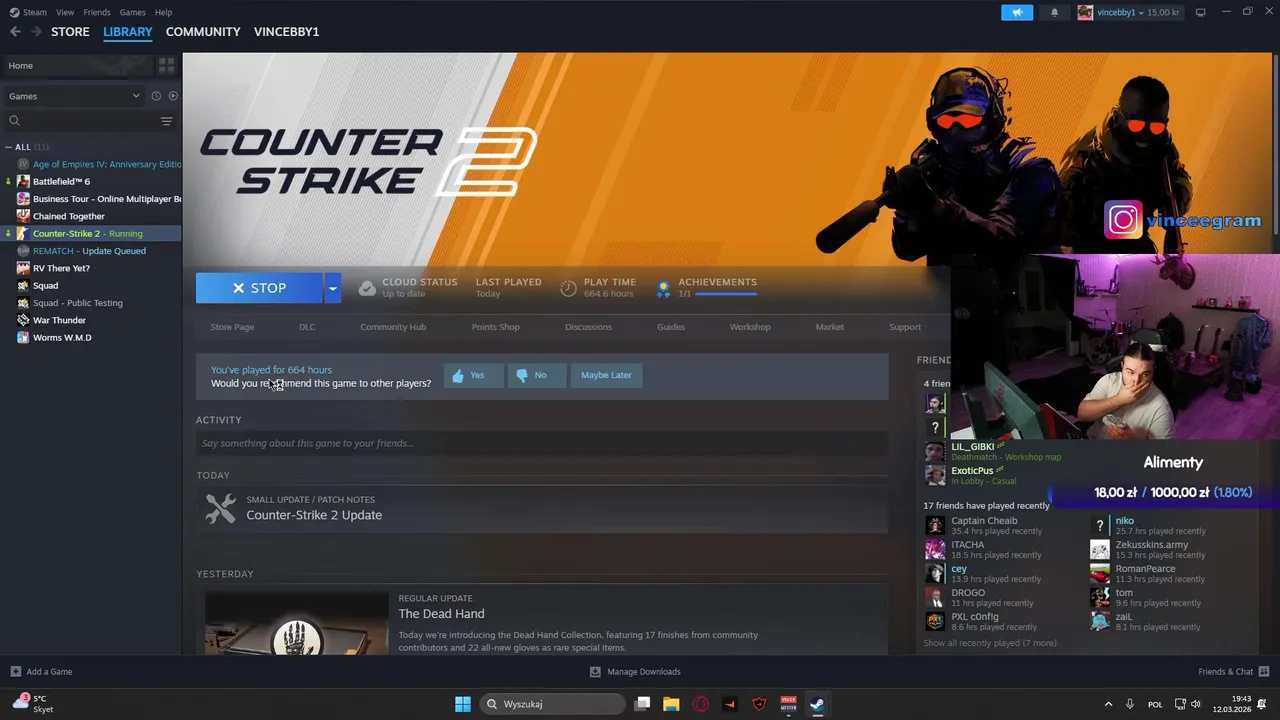Image resolution: width=1280 pixels, height=720 pixels.
Task: Open the notifications bell
Action: coord(1054,12)
